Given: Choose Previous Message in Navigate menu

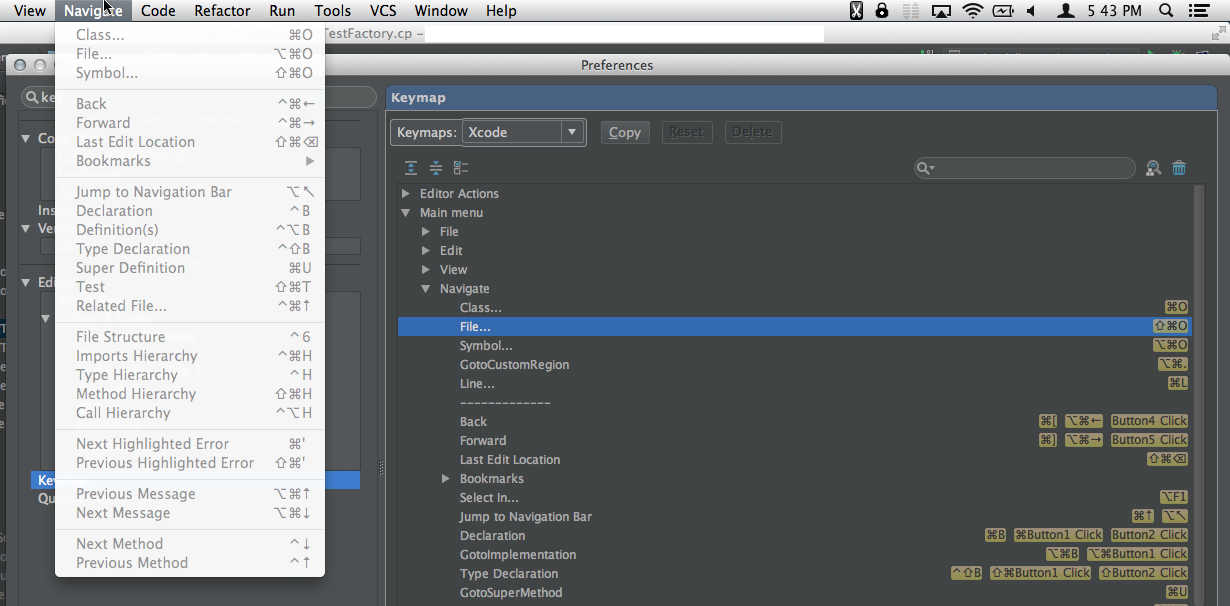Looking at the screenshot, I should point(190,494).
